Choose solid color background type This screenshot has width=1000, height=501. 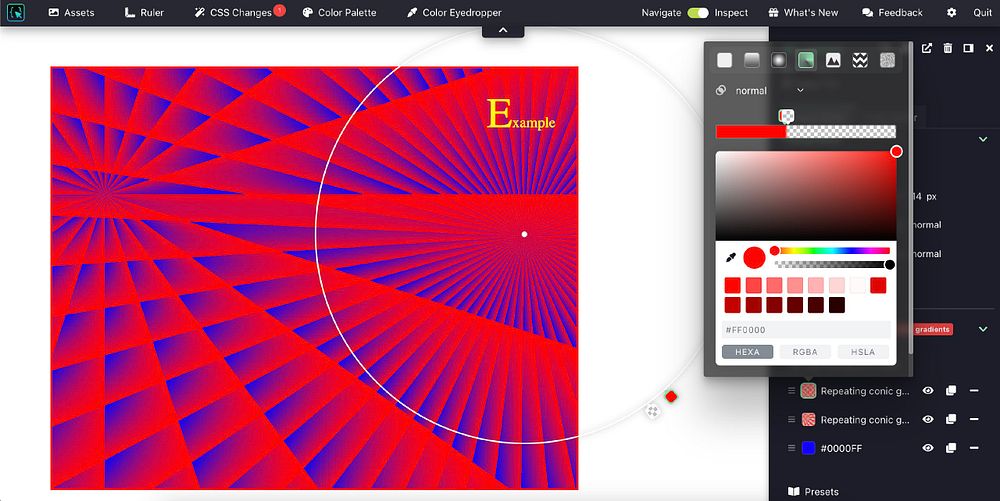tap(724, 60)
